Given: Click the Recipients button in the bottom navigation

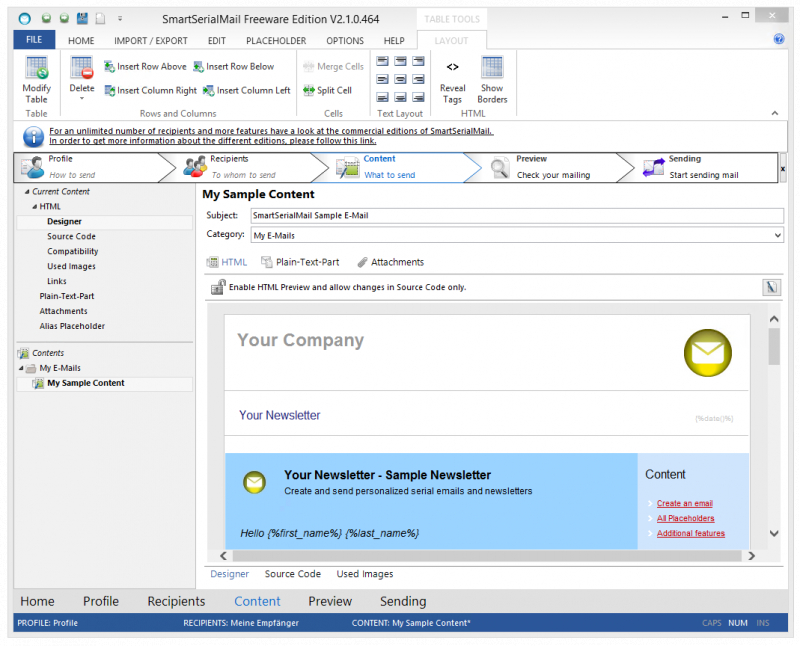Looking at the screenshot, I should 176,602.
